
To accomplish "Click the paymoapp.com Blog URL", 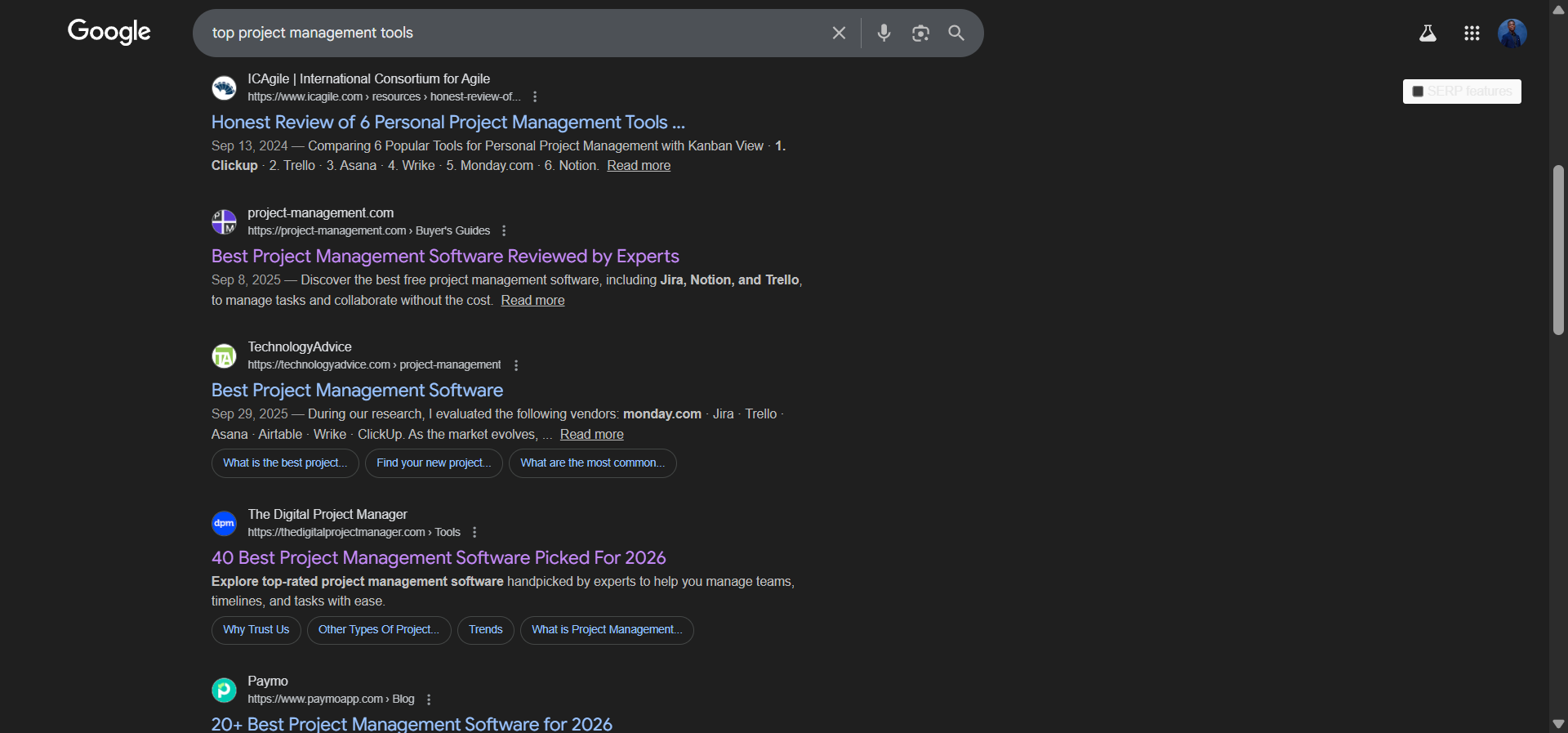I will [331, 699].
